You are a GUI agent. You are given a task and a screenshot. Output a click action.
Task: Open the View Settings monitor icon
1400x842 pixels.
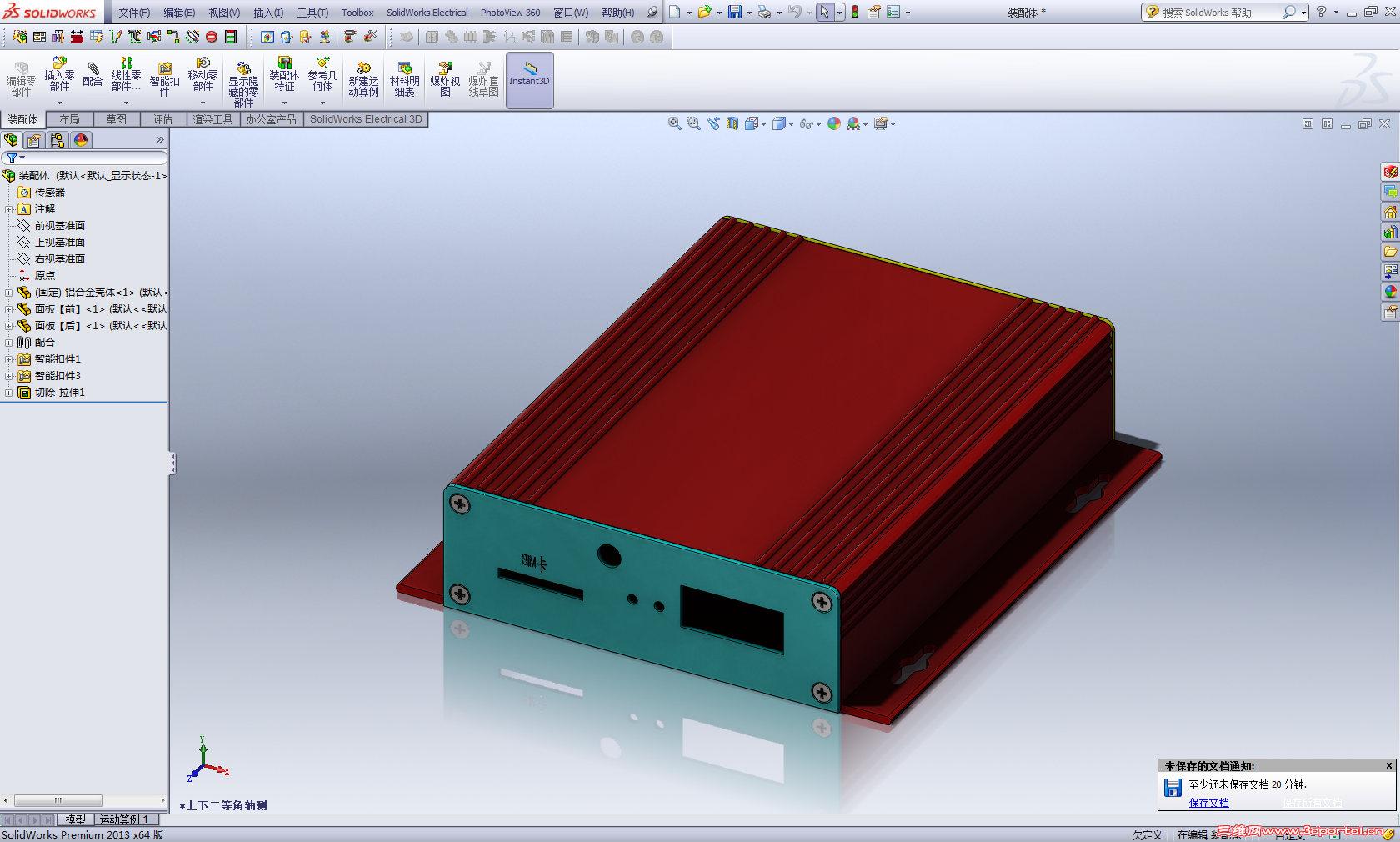click(x=880, y=123)
